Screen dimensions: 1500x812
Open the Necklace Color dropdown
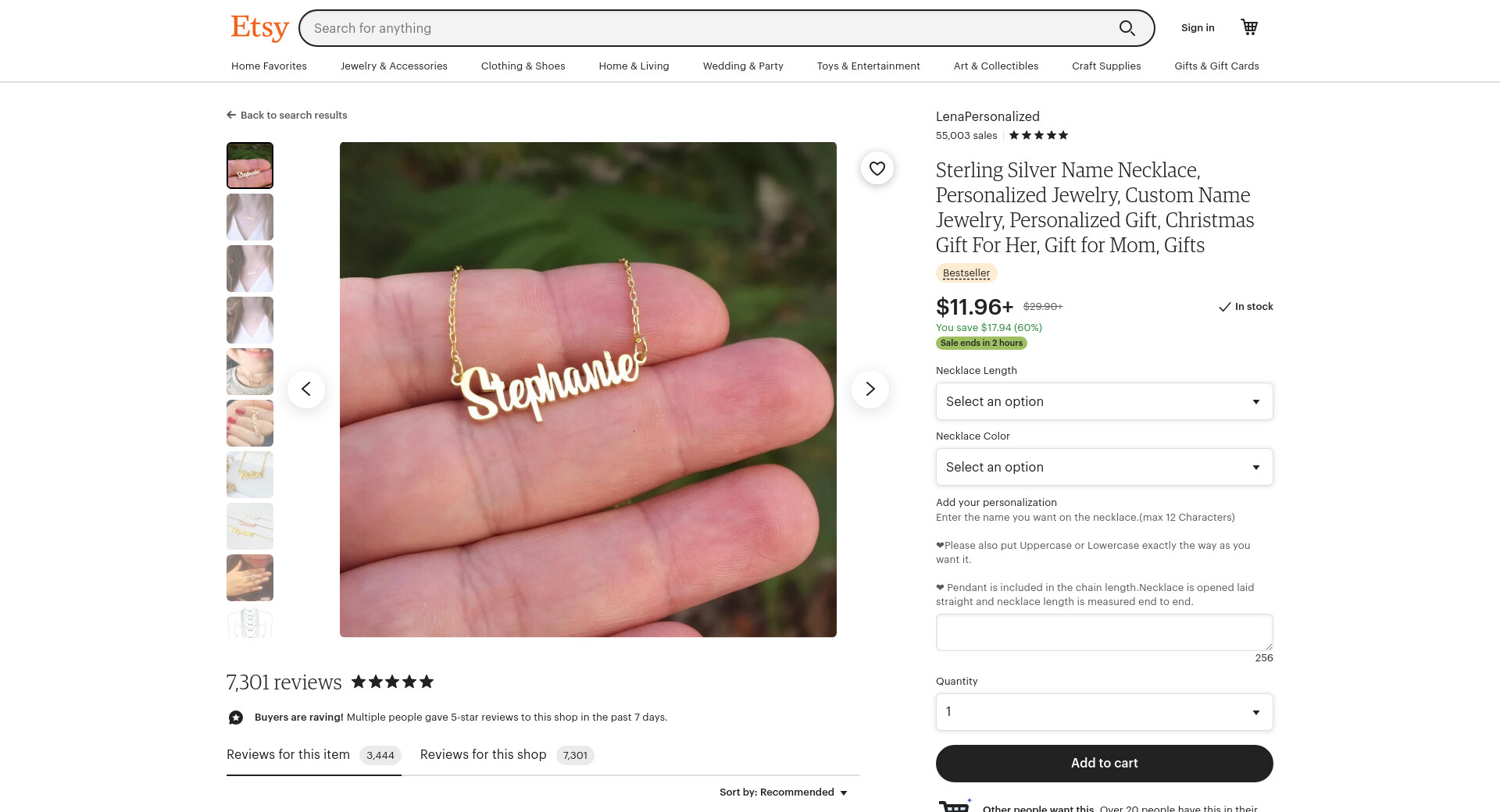point(1104,467)
